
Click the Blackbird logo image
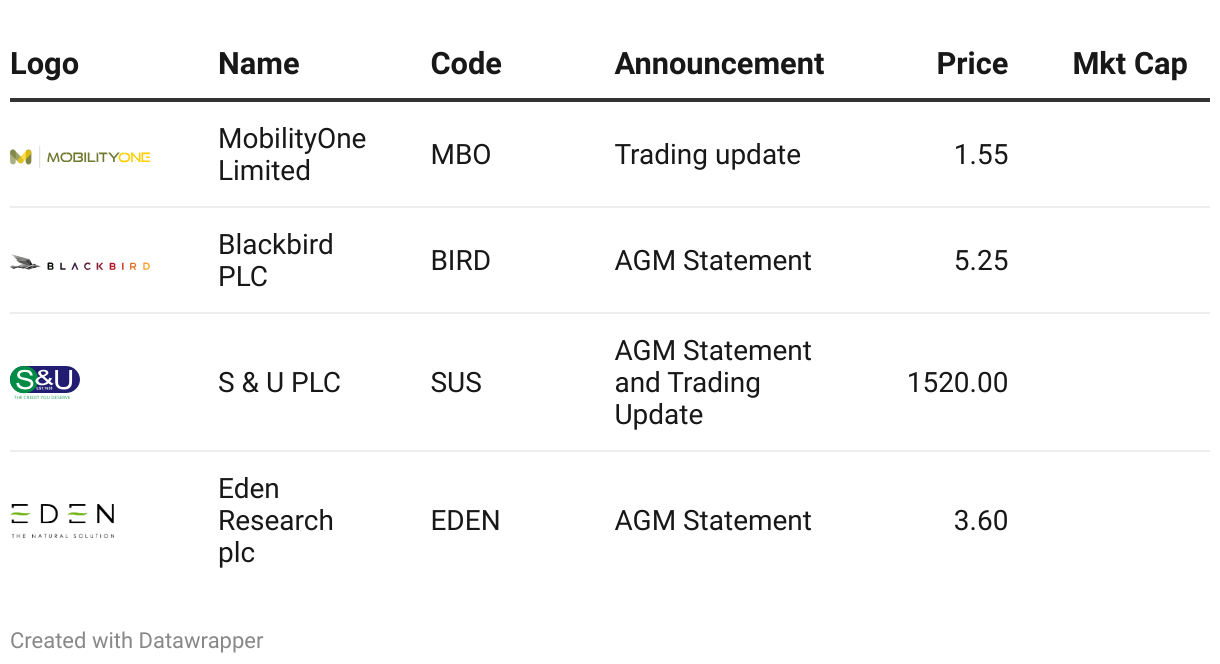click(80, 264)
